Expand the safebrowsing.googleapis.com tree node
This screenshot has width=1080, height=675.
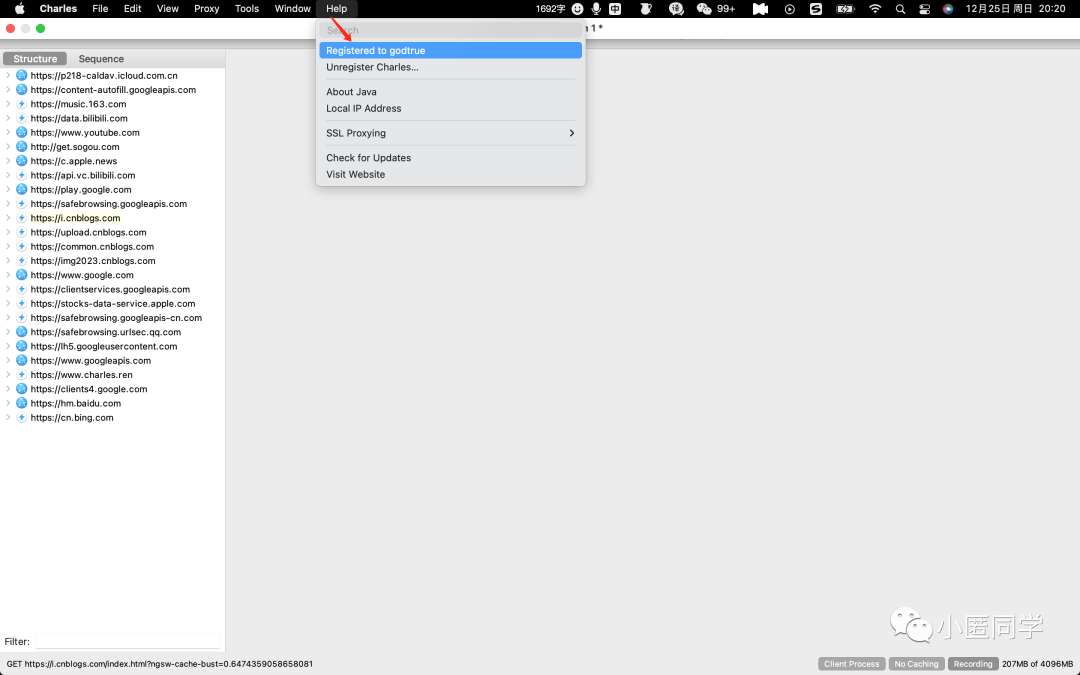[x=8, y=204]
